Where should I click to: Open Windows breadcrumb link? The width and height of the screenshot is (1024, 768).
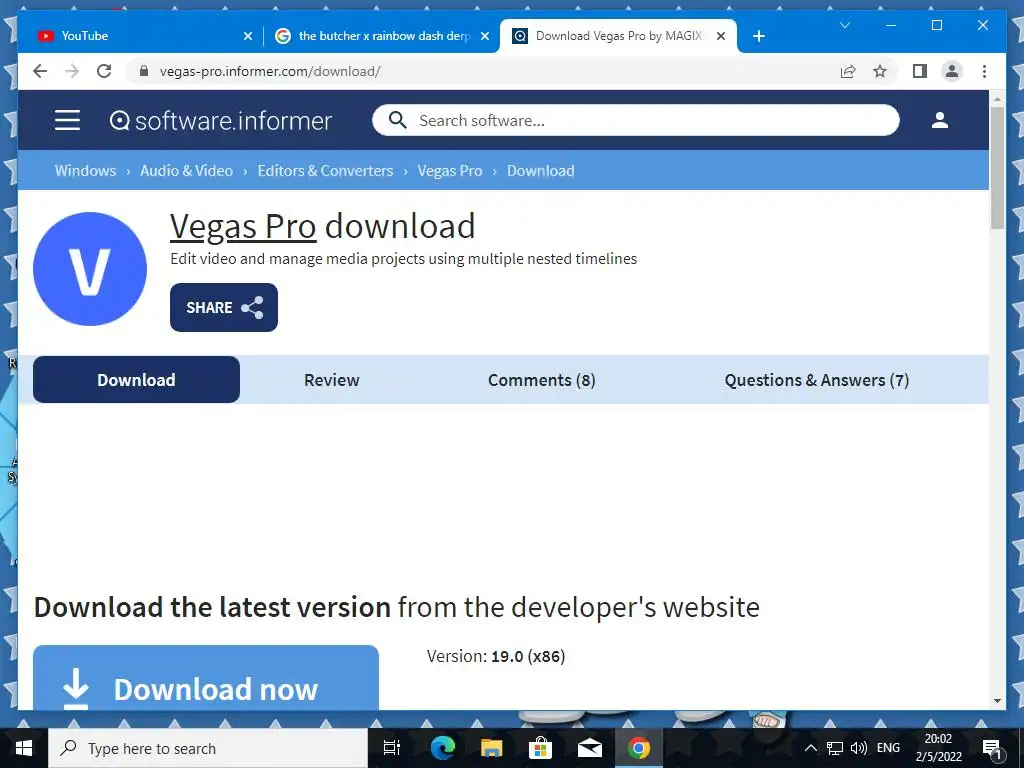[x=86, y=170]
